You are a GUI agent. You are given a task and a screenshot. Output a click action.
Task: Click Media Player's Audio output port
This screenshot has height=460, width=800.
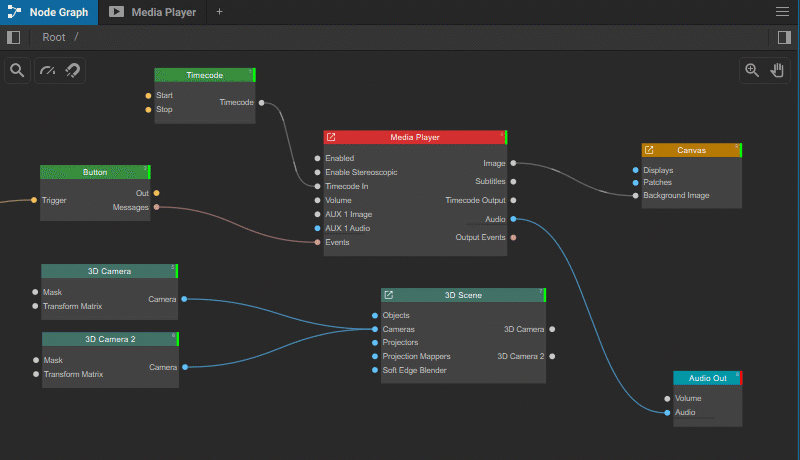click(513, 219)
